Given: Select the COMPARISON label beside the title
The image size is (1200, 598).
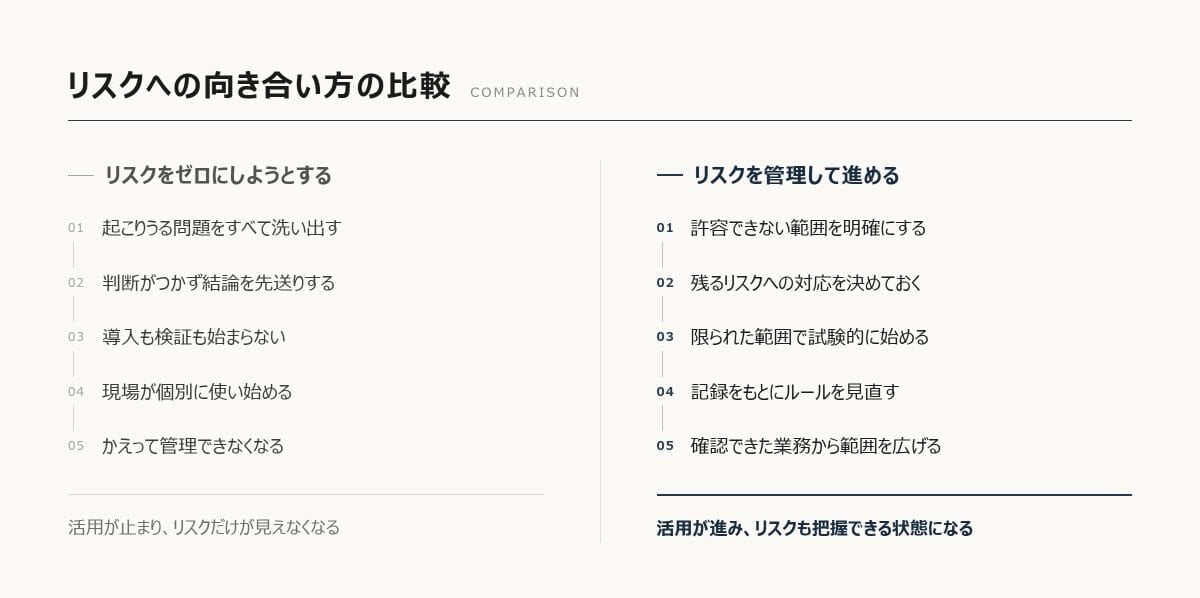Looking at the screenshot, I should [525, 92].
